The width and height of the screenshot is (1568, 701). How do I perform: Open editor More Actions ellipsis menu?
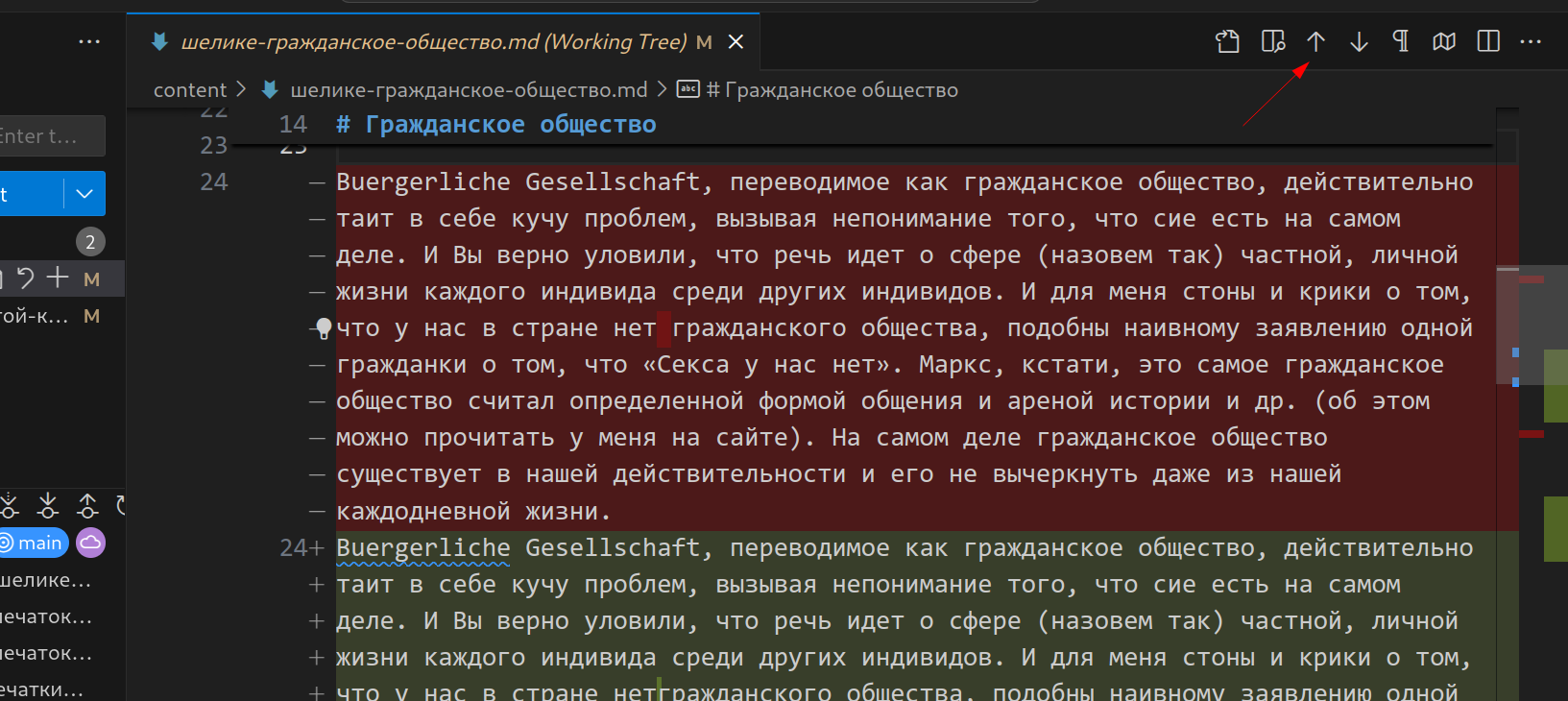pyautogui.click(x=1531, y=41)
